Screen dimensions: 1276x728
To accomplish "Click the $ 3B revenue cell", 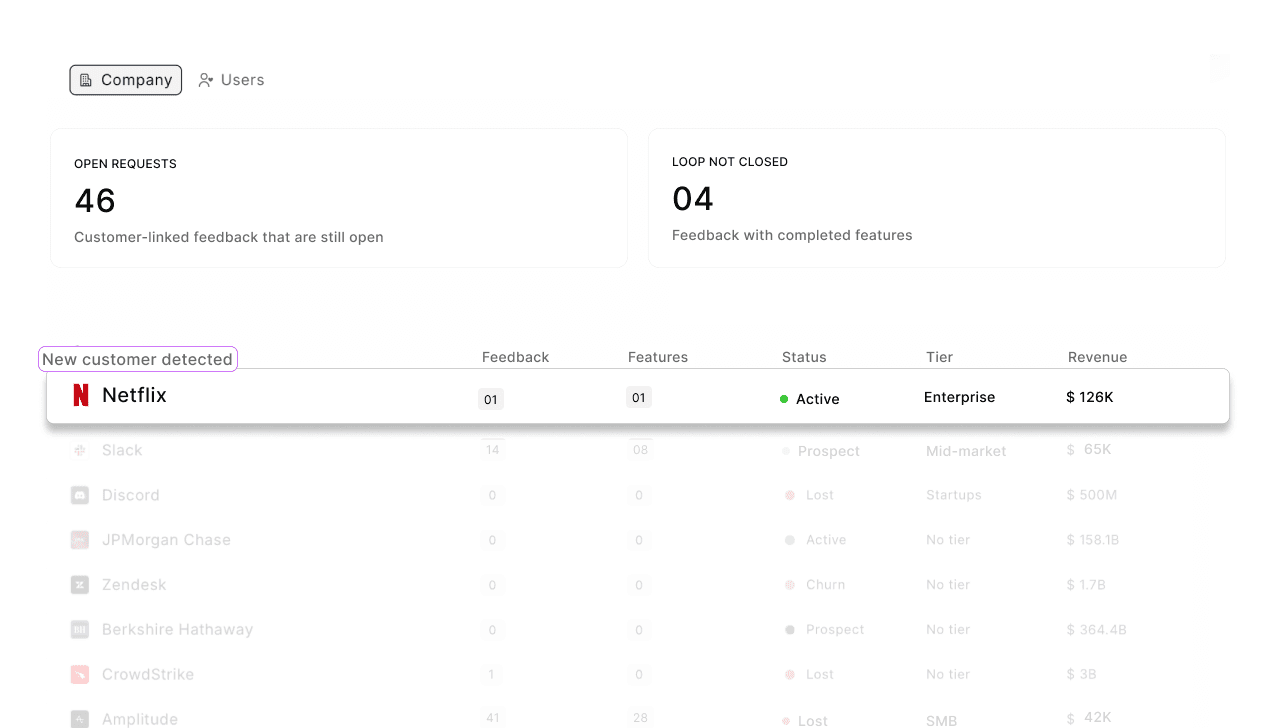I will click(1082, 675).
